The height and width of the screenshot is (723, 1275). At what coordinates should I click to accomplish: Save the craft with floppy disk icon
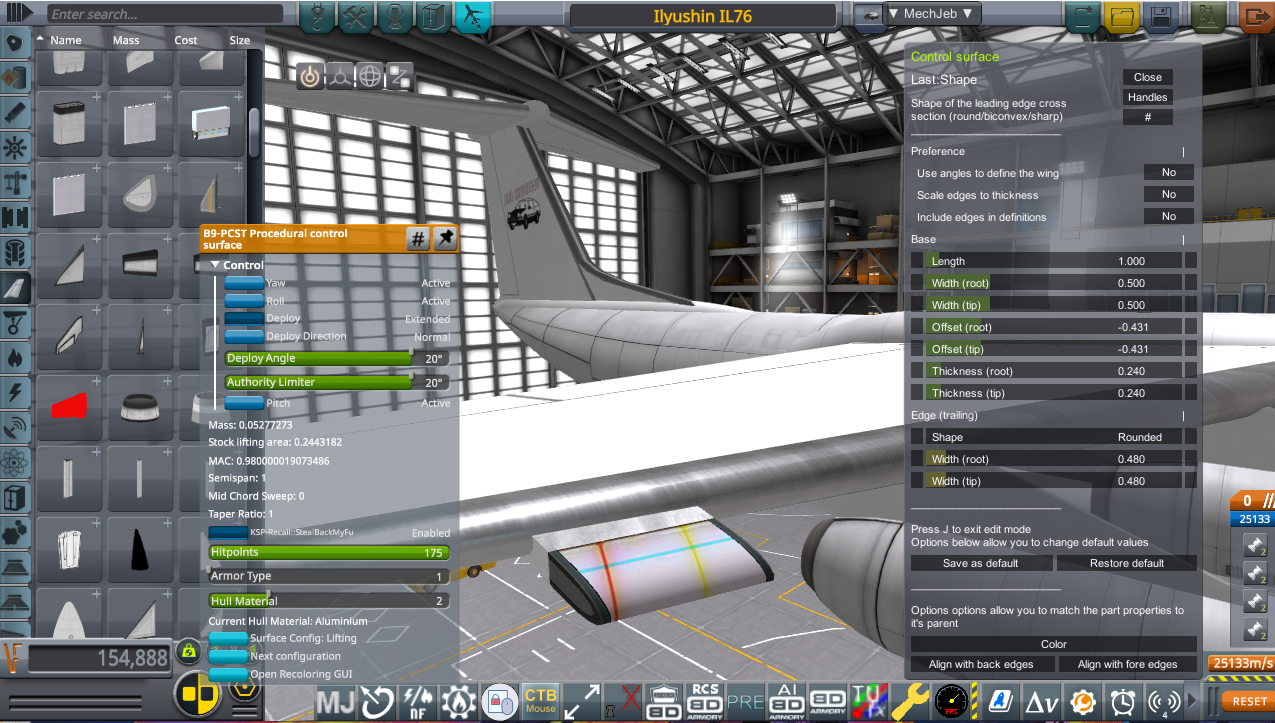(1160, 16)
